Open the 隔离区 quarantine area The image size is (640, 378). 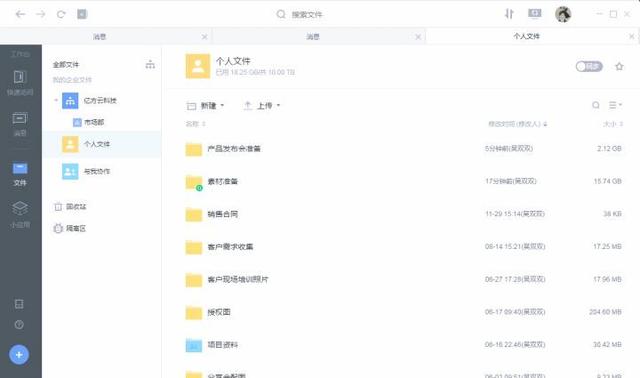point(70,229)
